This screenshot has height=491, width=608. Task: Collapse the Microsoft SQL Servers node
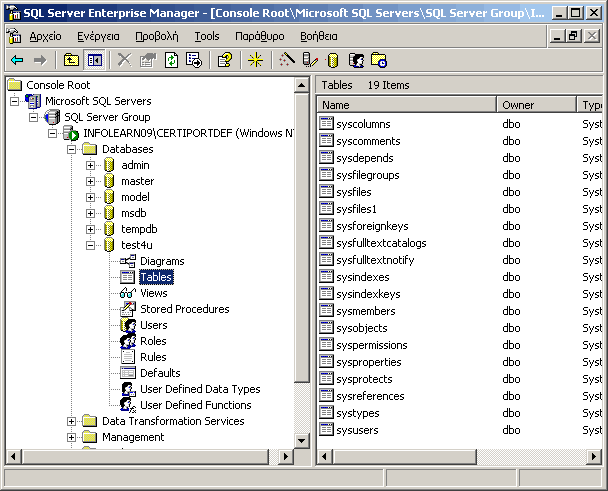pos(14,101)
